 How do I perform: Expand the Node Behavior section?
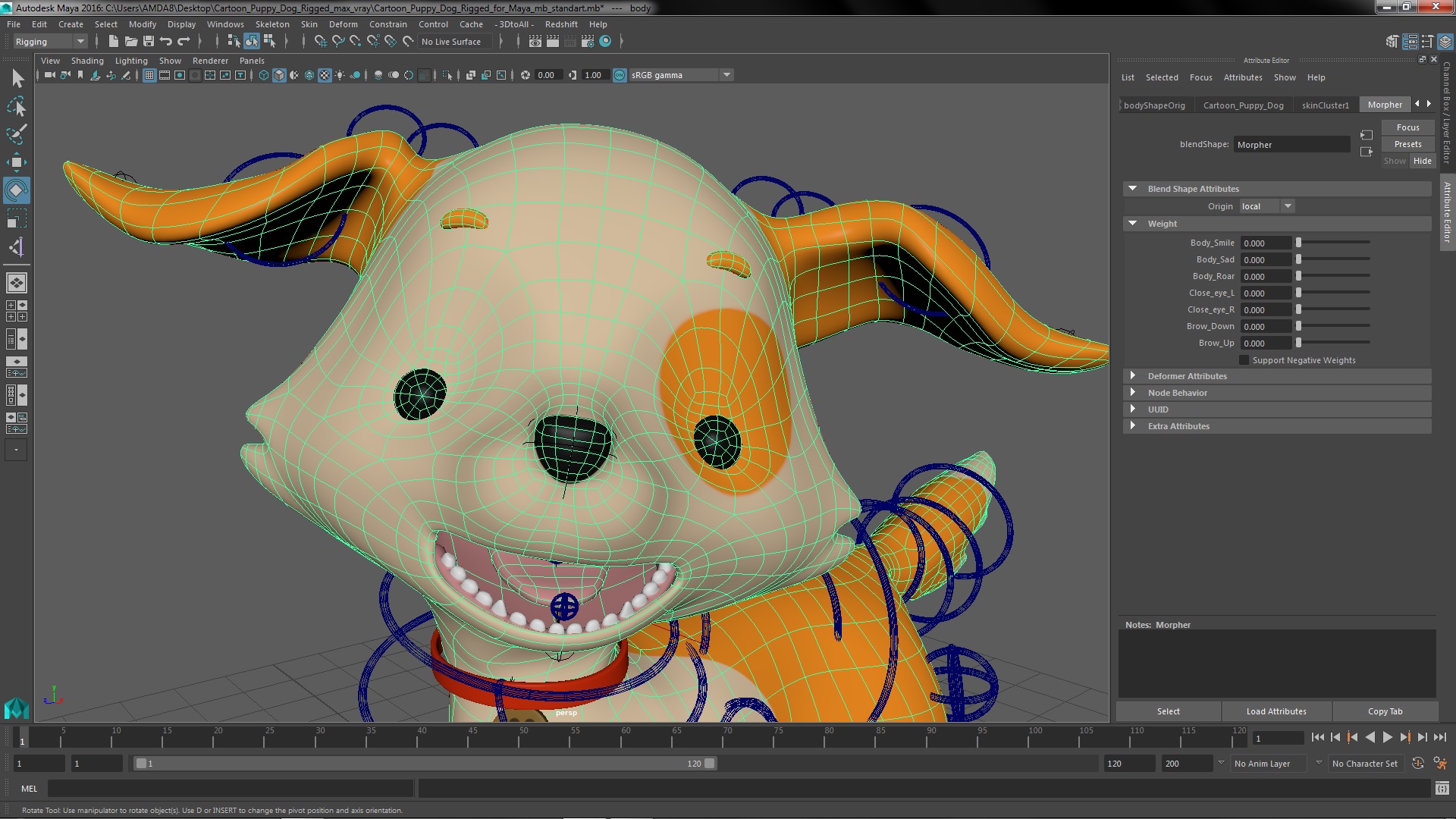coord(1133,393)
